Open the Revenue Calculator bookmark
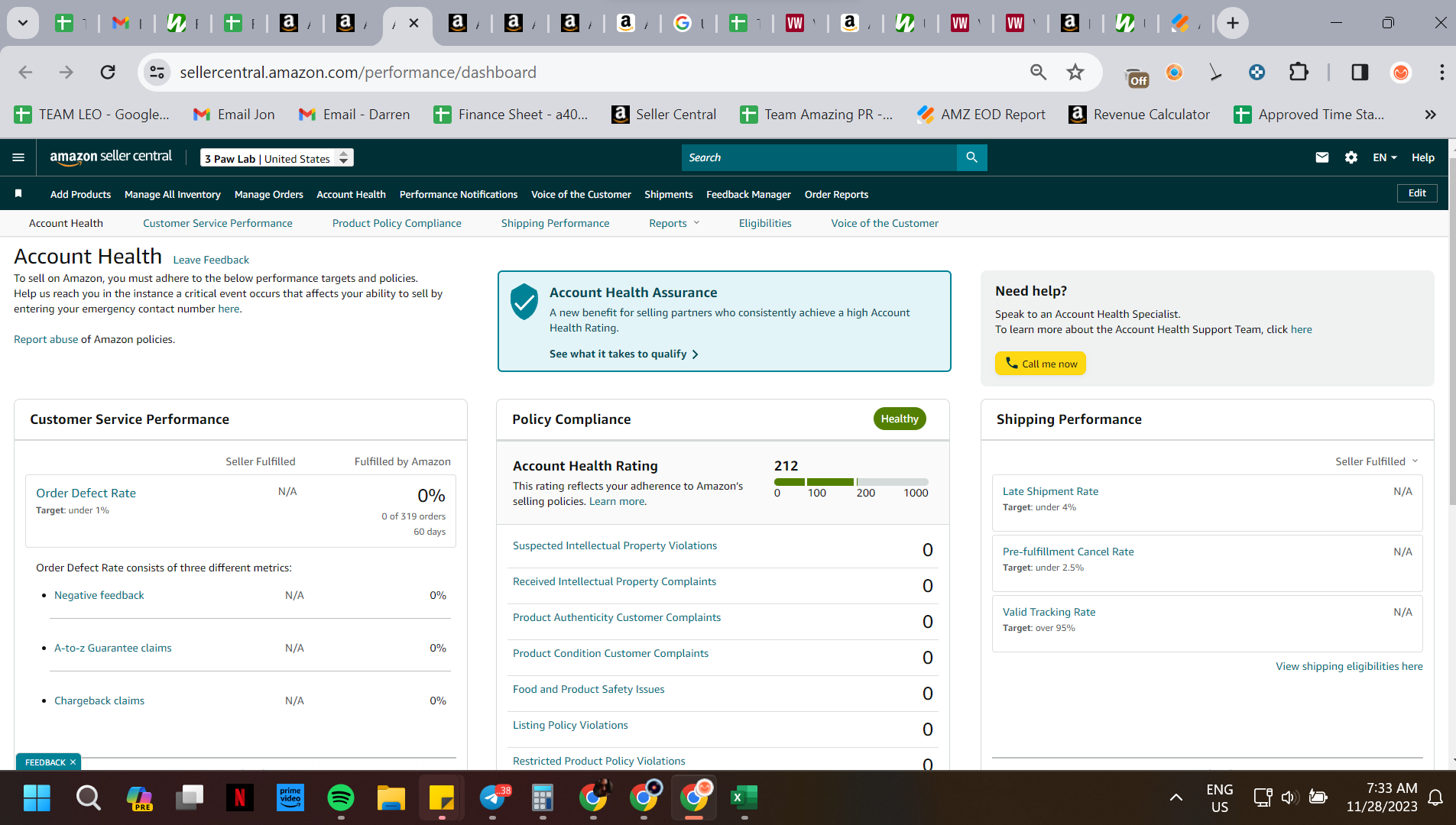The width and height of the screenshot is (1456, 825). pyautogui.click(x=1140, y=115)
